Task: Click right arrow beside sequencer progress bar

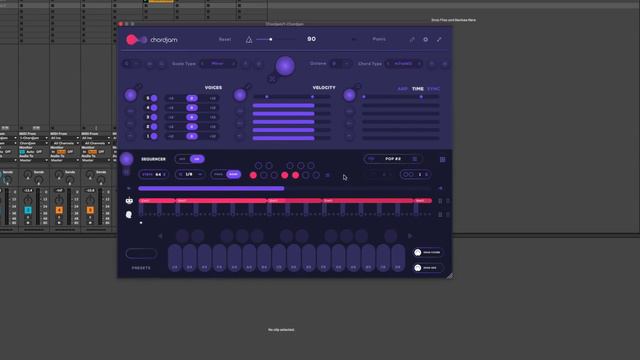Action: [440, 188]
